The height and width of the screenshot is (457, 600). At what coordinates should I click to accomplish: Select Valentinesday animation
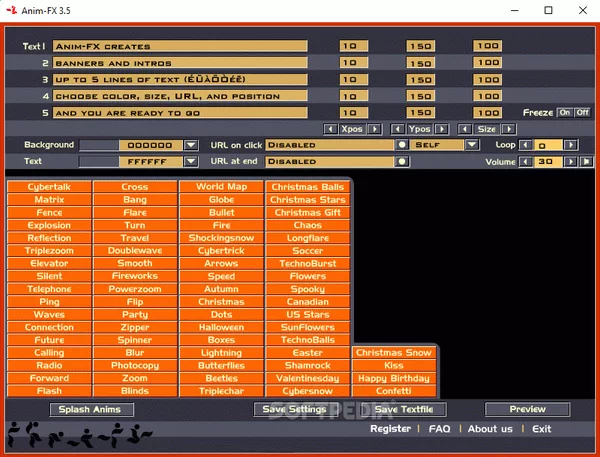click(308, 378)
